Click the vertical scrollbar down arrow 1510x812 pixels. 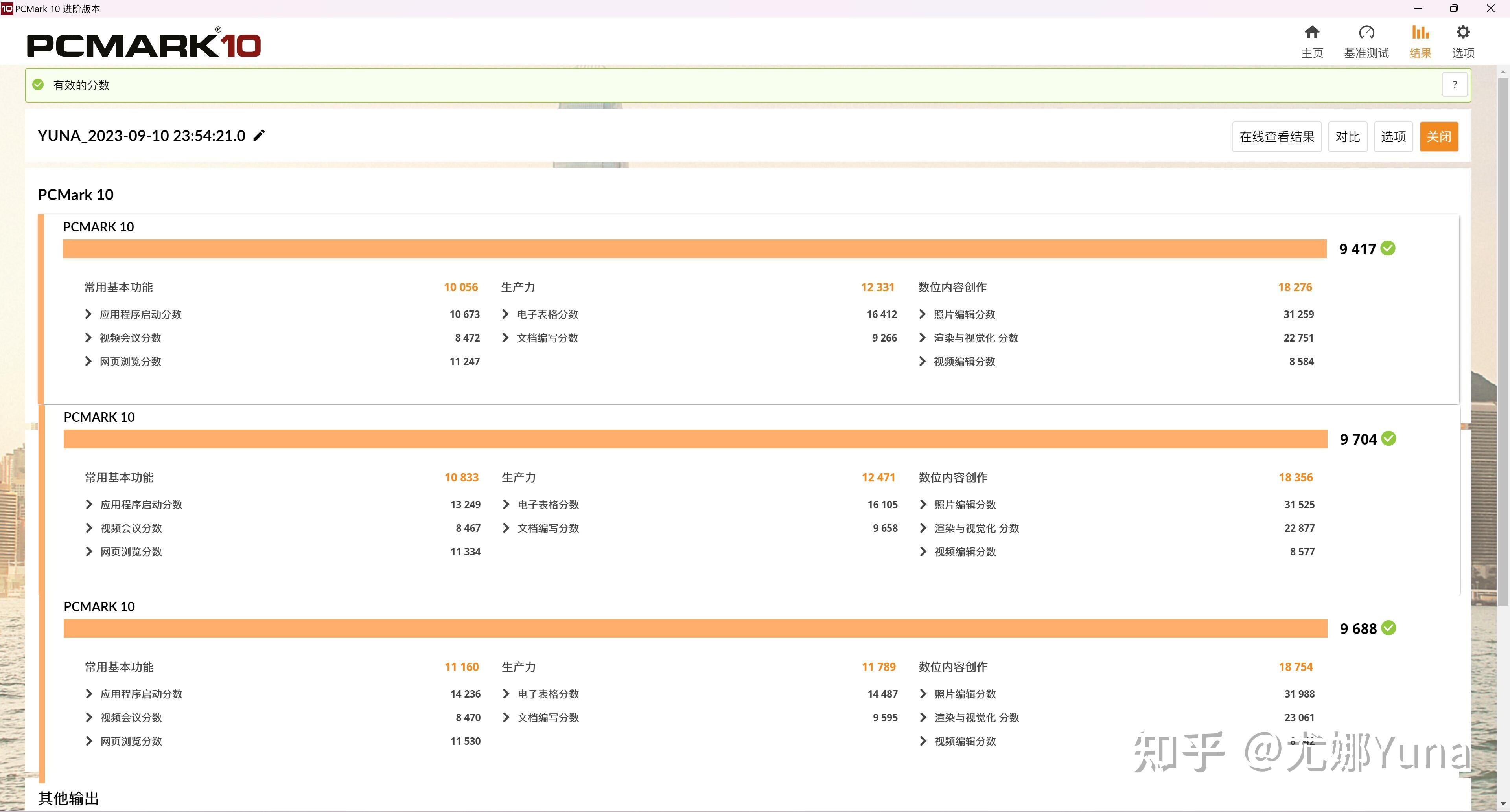[1503, 805]
